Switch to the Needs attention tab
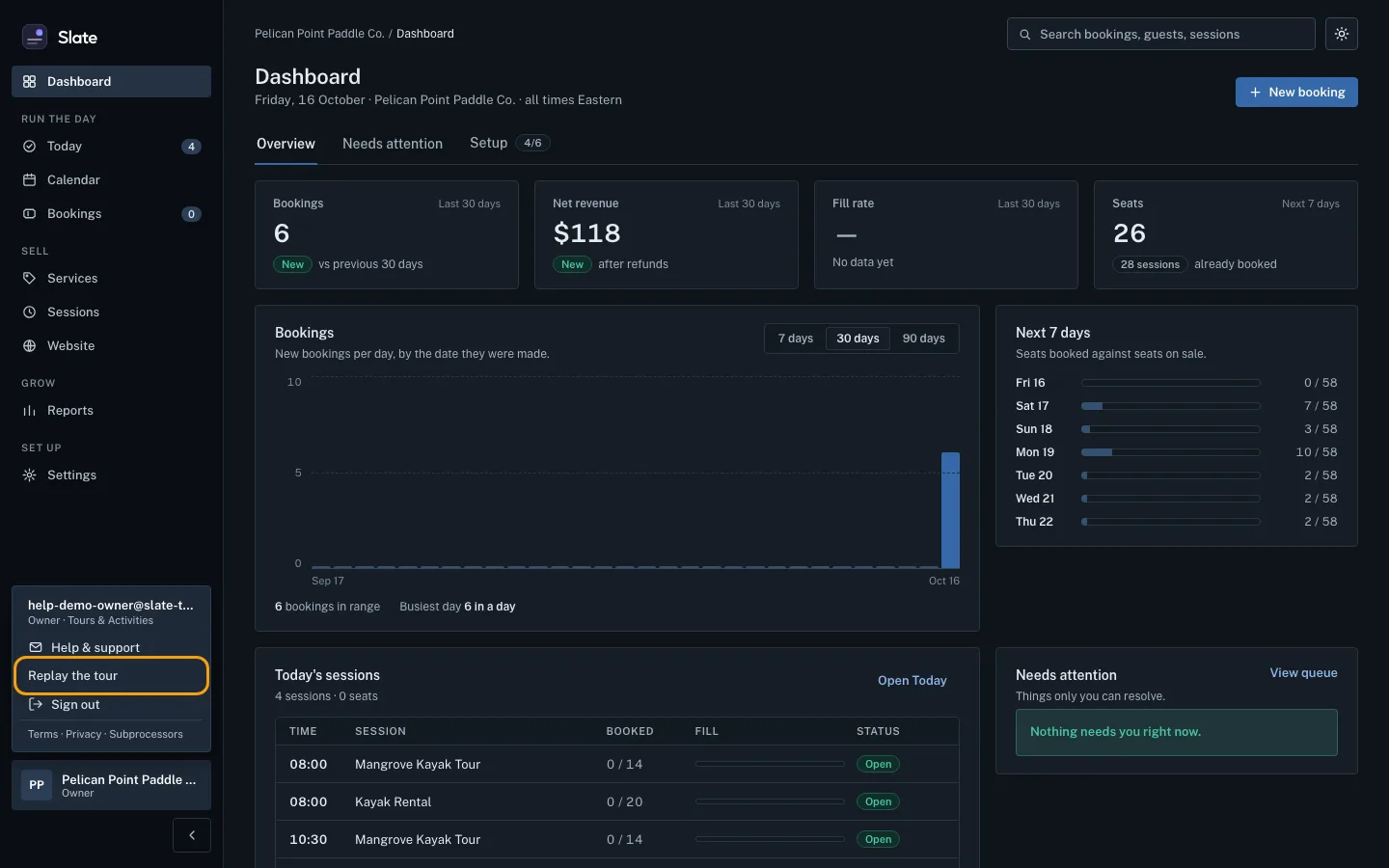1389x868 pixels. click(x=393, y=144)
